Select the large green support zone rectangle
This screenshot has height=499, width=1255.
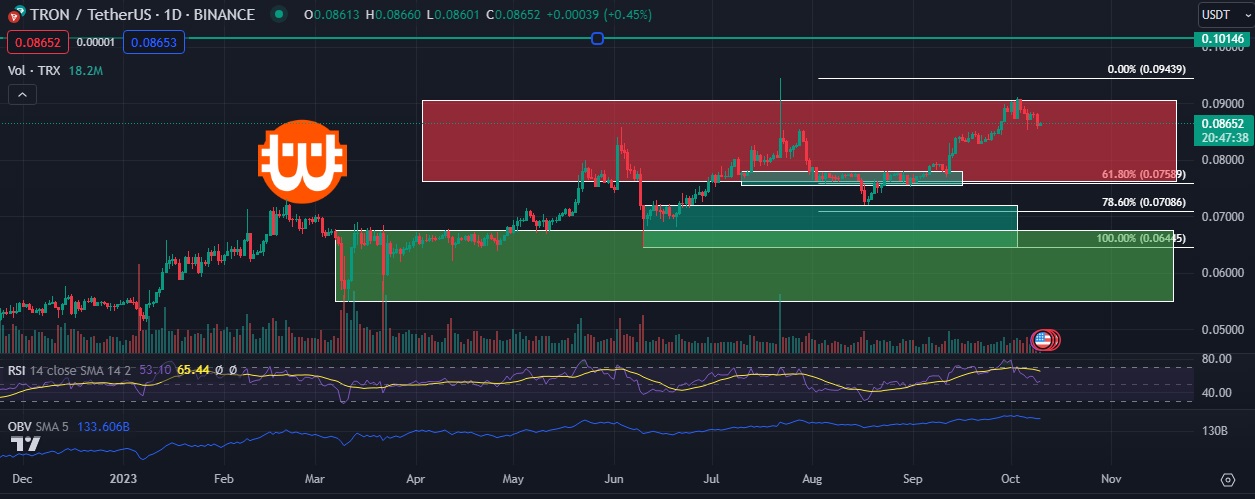coord(753,265)
